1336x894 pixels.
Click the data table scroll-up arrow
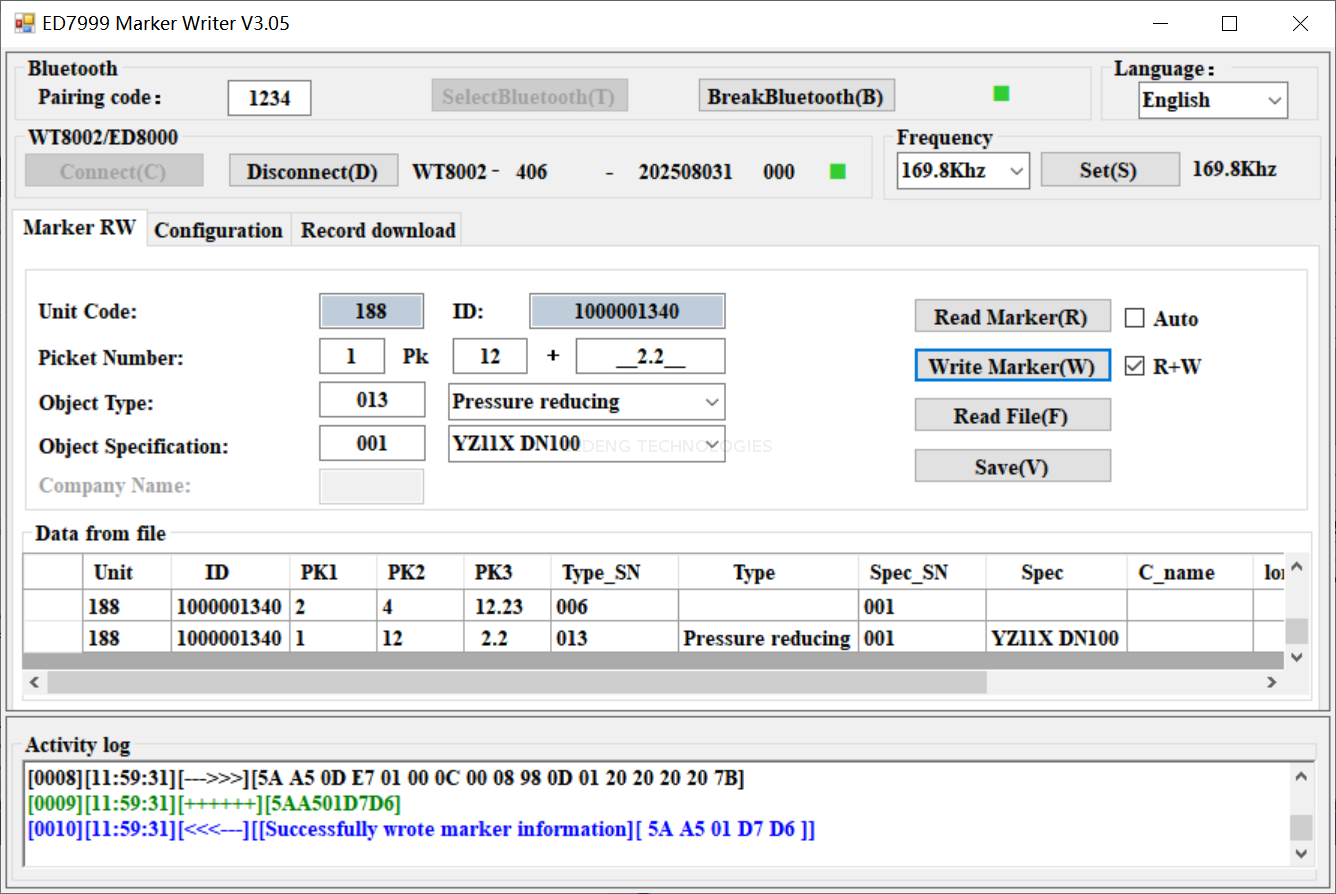(1296, 567)
